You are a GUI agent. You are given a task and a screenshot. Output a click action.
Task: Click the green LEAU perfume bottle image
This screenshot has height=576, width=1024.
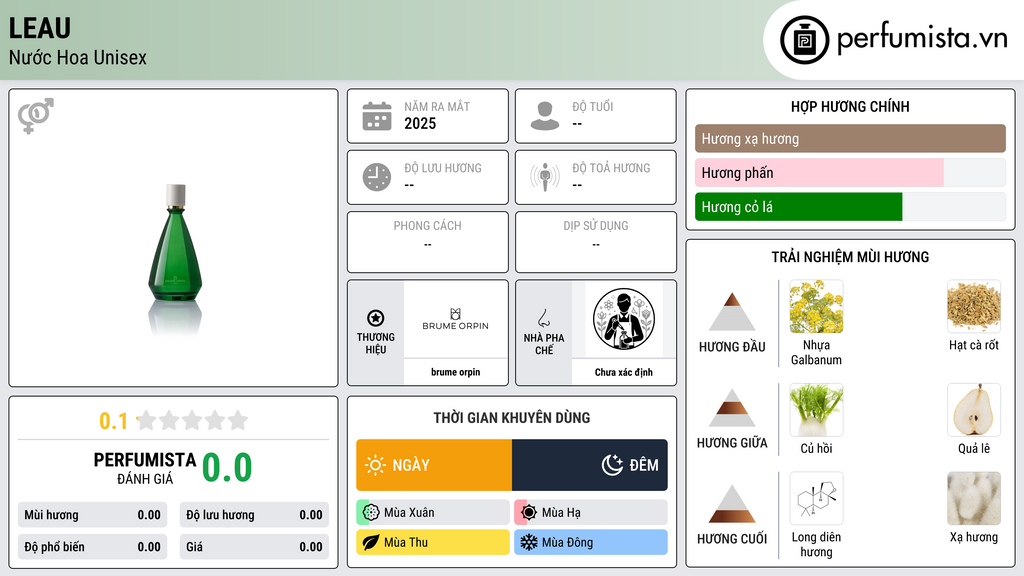175,244
